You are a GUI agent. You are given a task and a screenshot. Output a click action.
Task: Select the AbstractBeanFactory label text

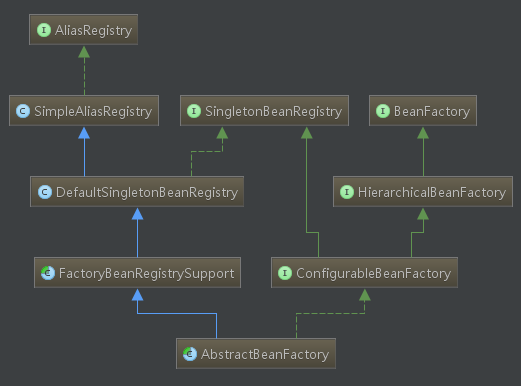265,355
